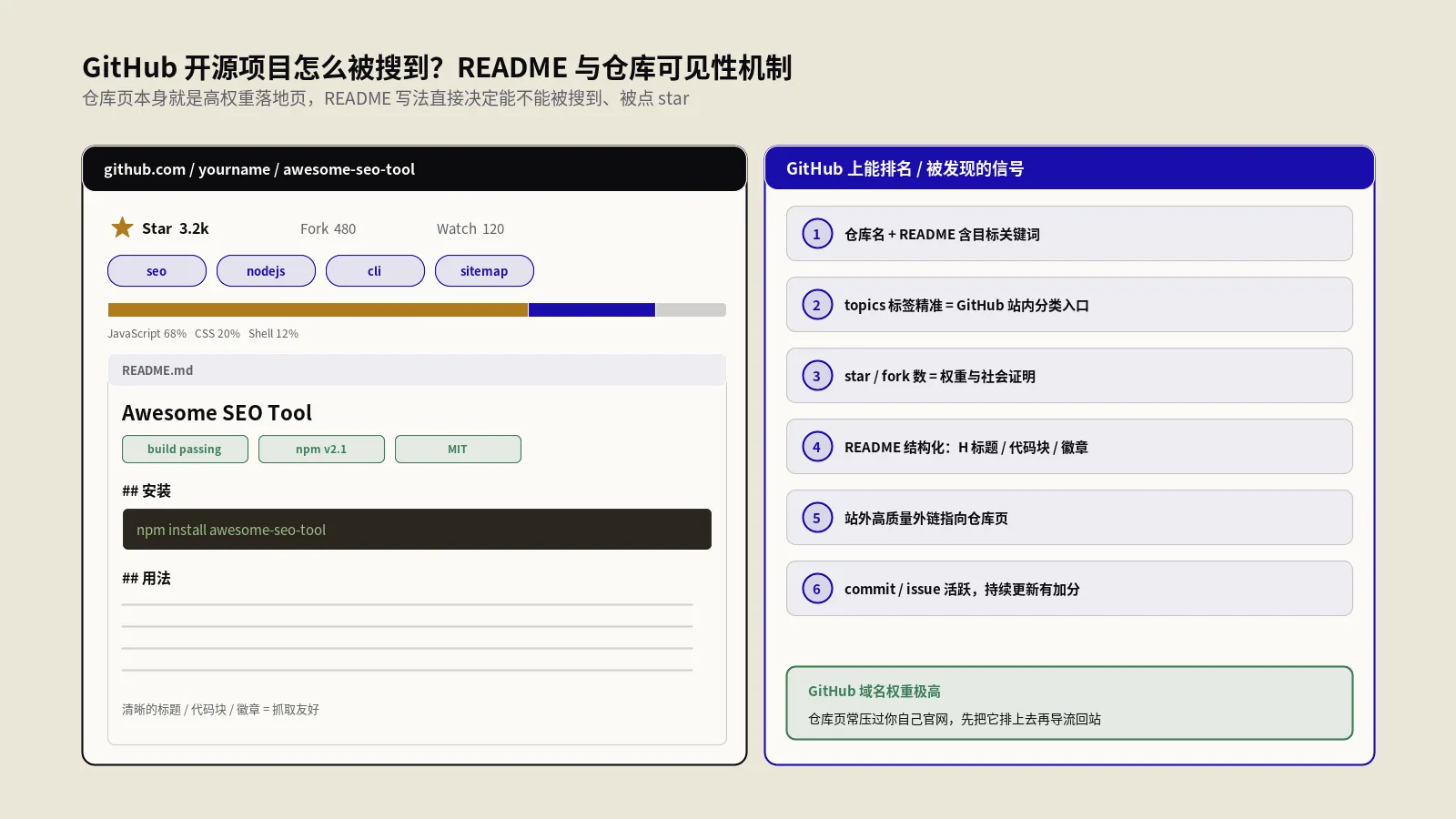Click the npm install awesome-seo-tool code block
The height and width of the screenshot is (819, 1456).
coord(417,530)
